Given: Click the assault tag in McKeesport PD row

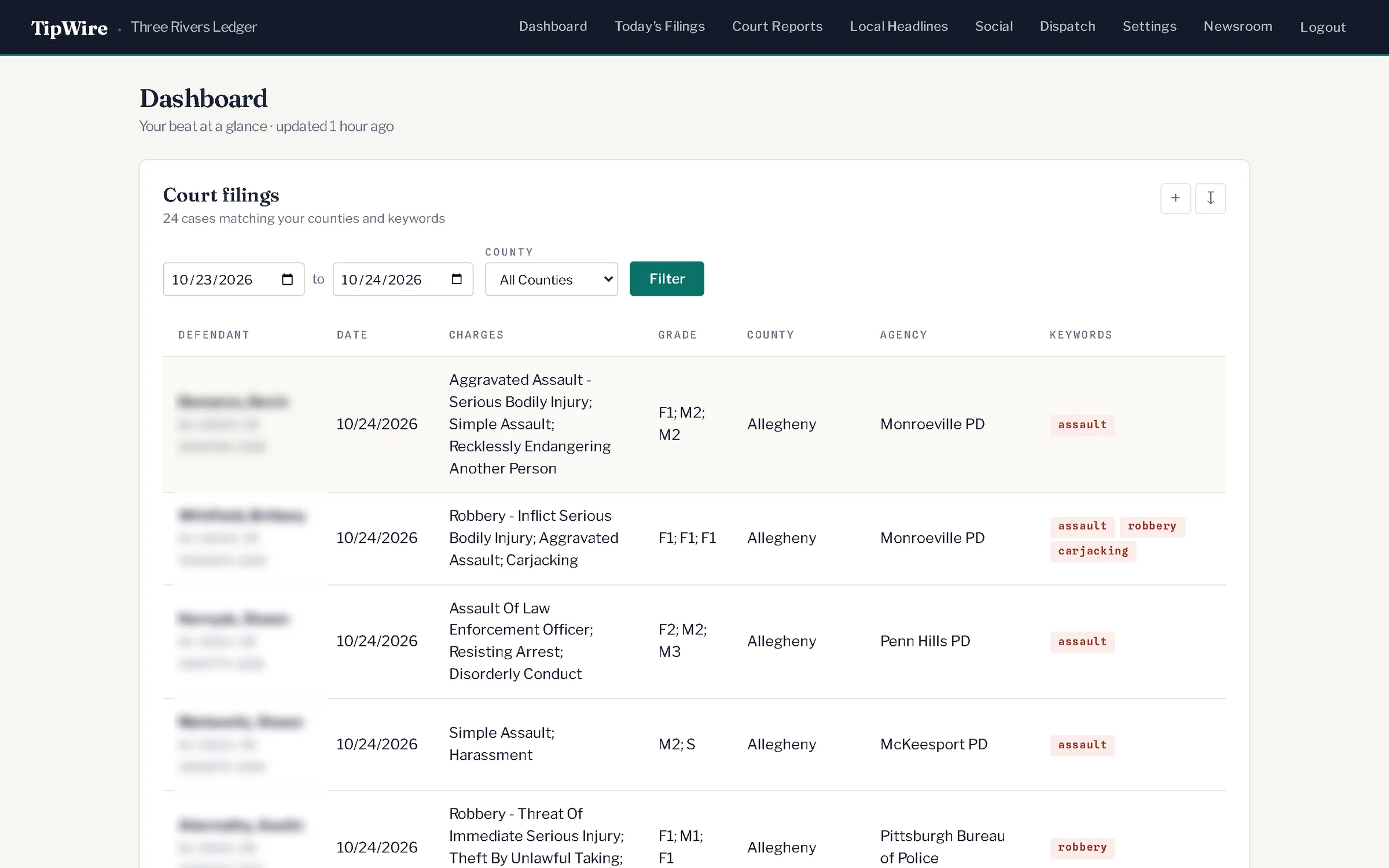Looking at the screenshot, I should [x=1082, y=745].
